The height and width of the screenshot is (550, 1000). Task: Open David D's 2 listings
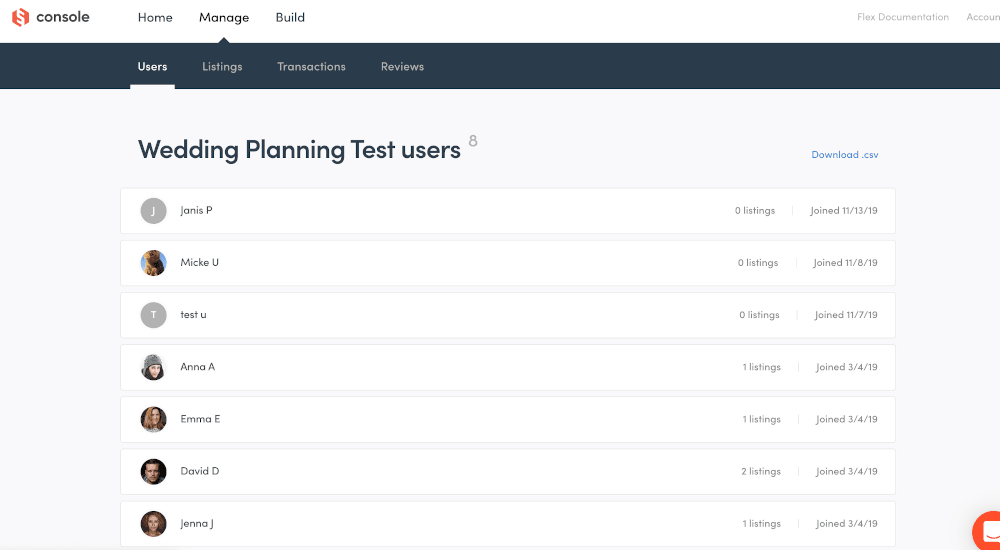click(x=761, y=471)
